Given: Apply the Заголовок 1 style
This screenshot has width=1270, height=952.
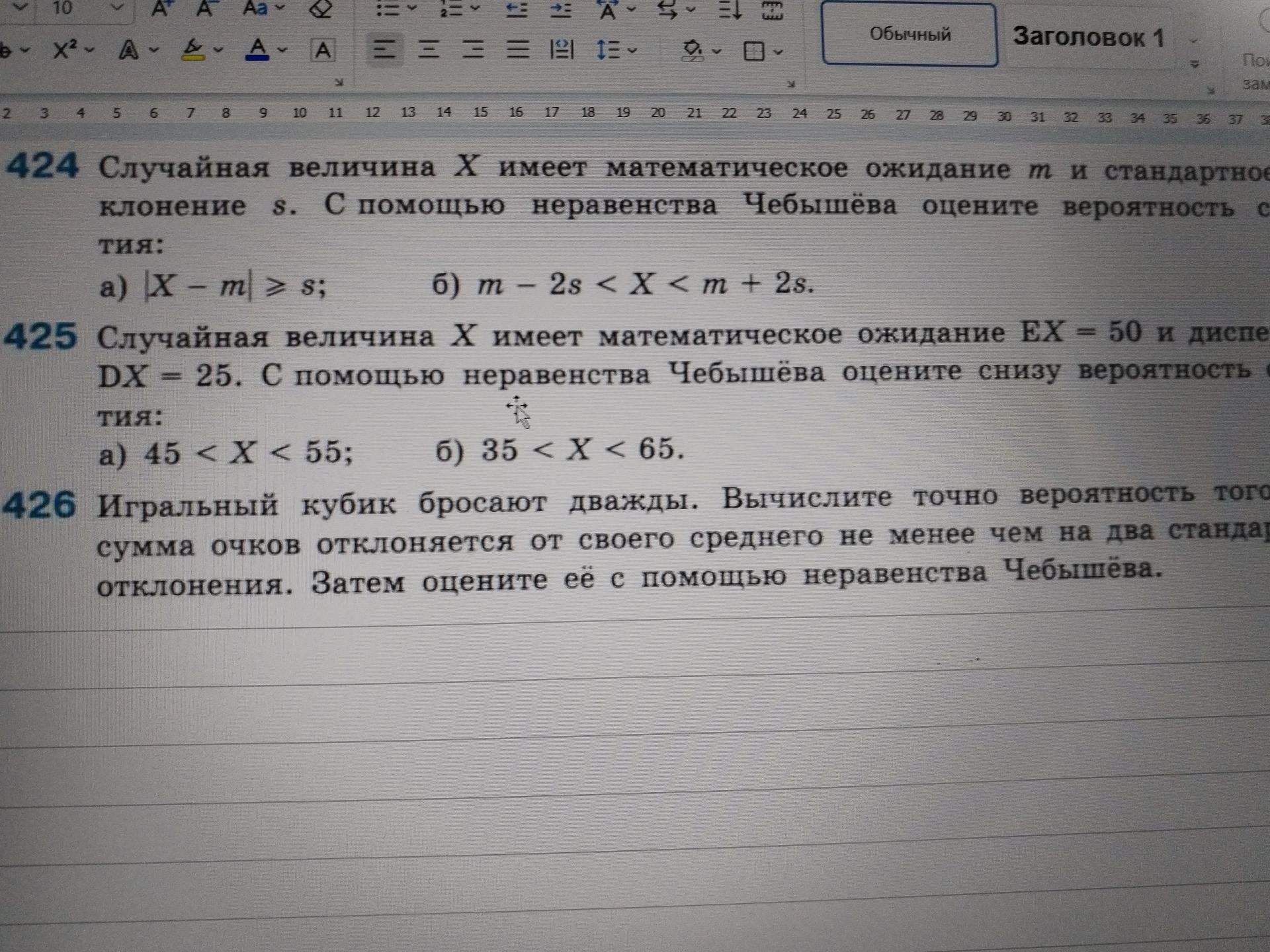Looking at the screenshot, I should pos(1088,37).
